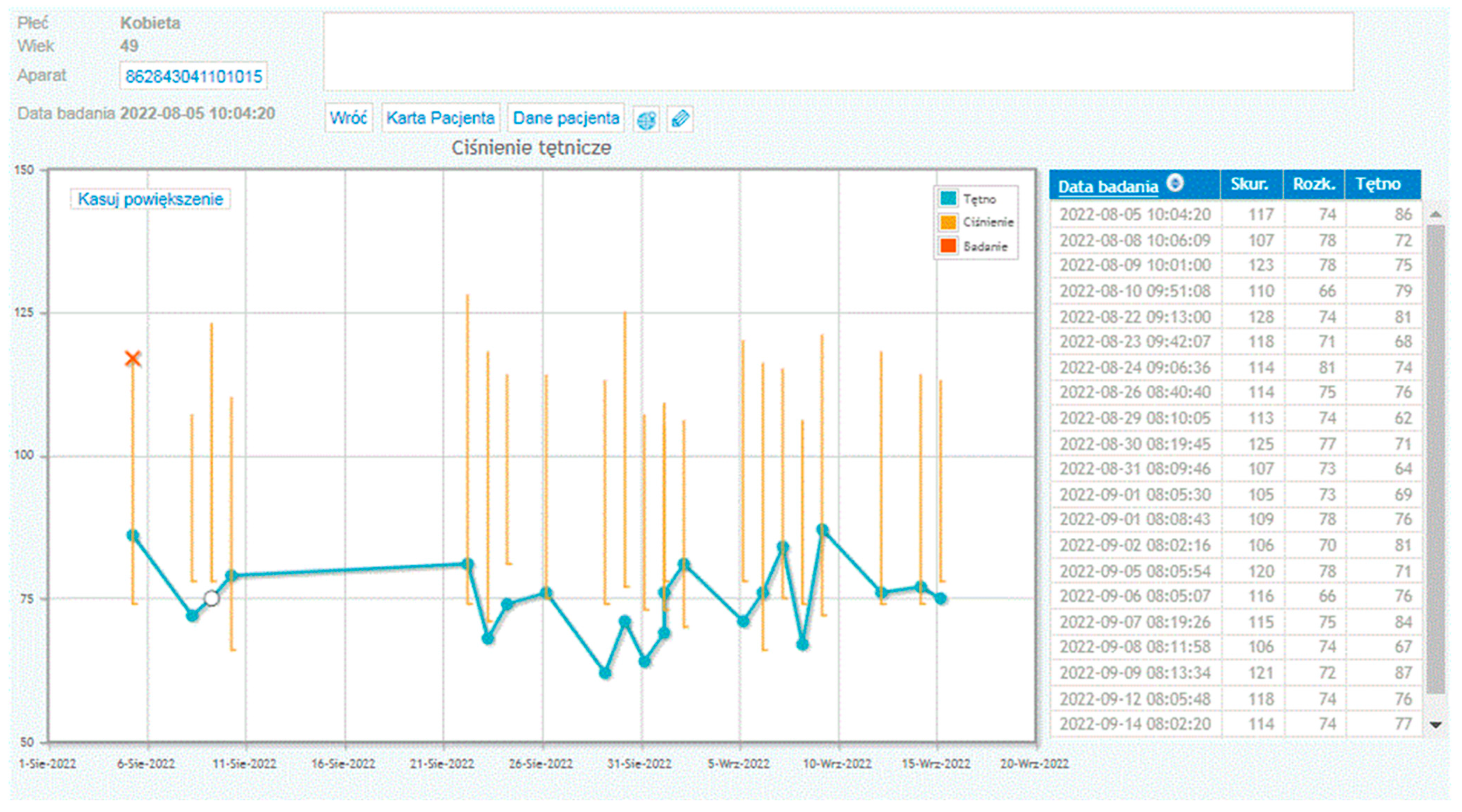
Task: Click the Wróć back button
Action: [348, 118]
